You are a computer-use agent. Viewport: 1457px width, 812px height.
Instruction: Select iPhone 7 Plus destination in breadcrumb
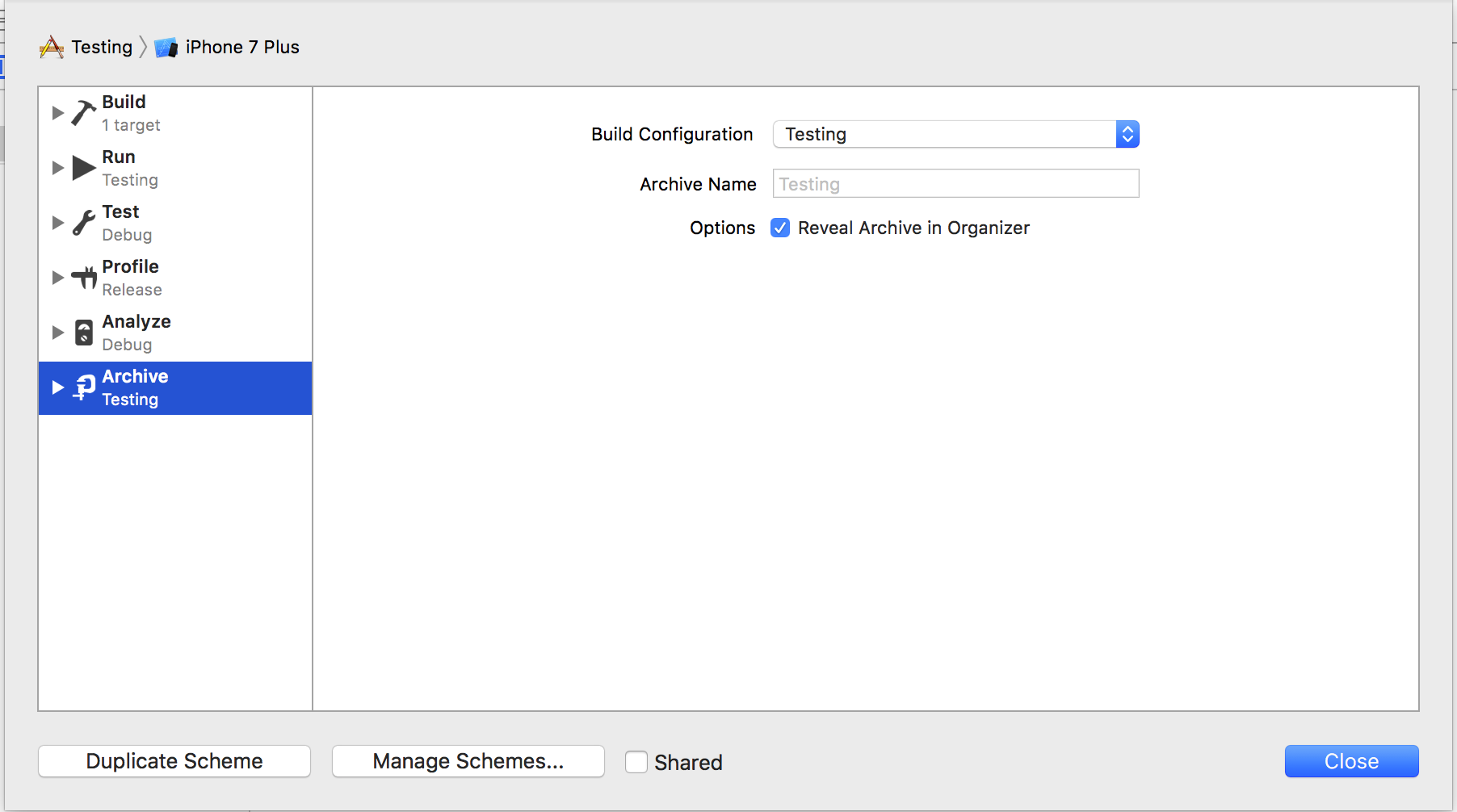coord(242,47)
